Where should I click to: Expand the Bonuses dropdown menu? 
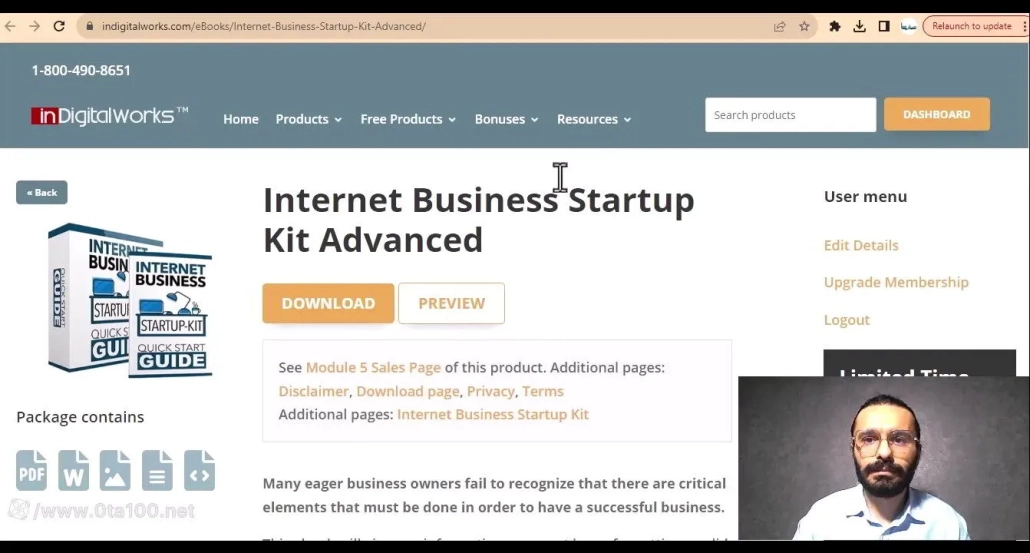(x=506, y=119)
